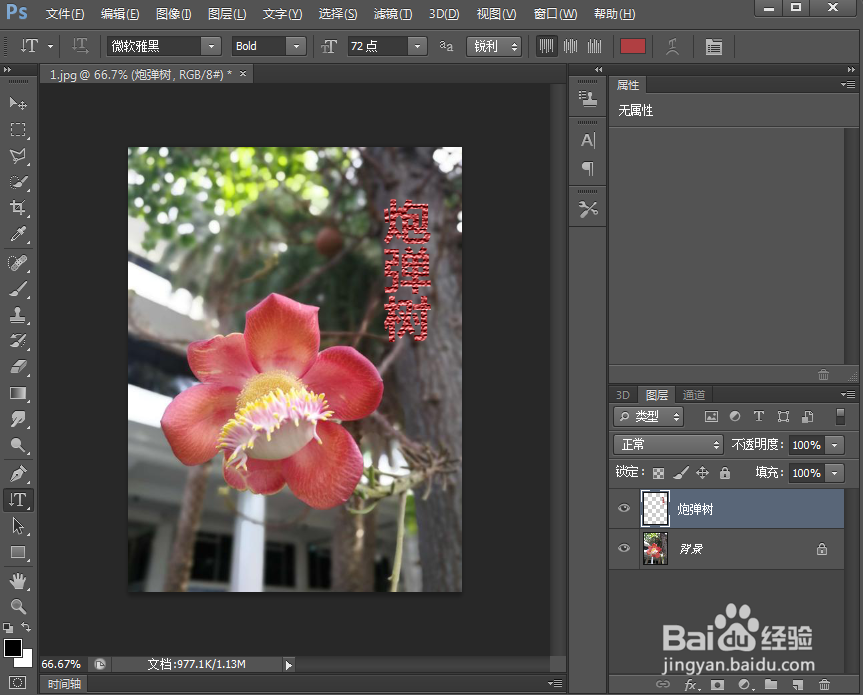Select the Hand tool
Screen dimensions: 863x695
(x=18, y=581)
